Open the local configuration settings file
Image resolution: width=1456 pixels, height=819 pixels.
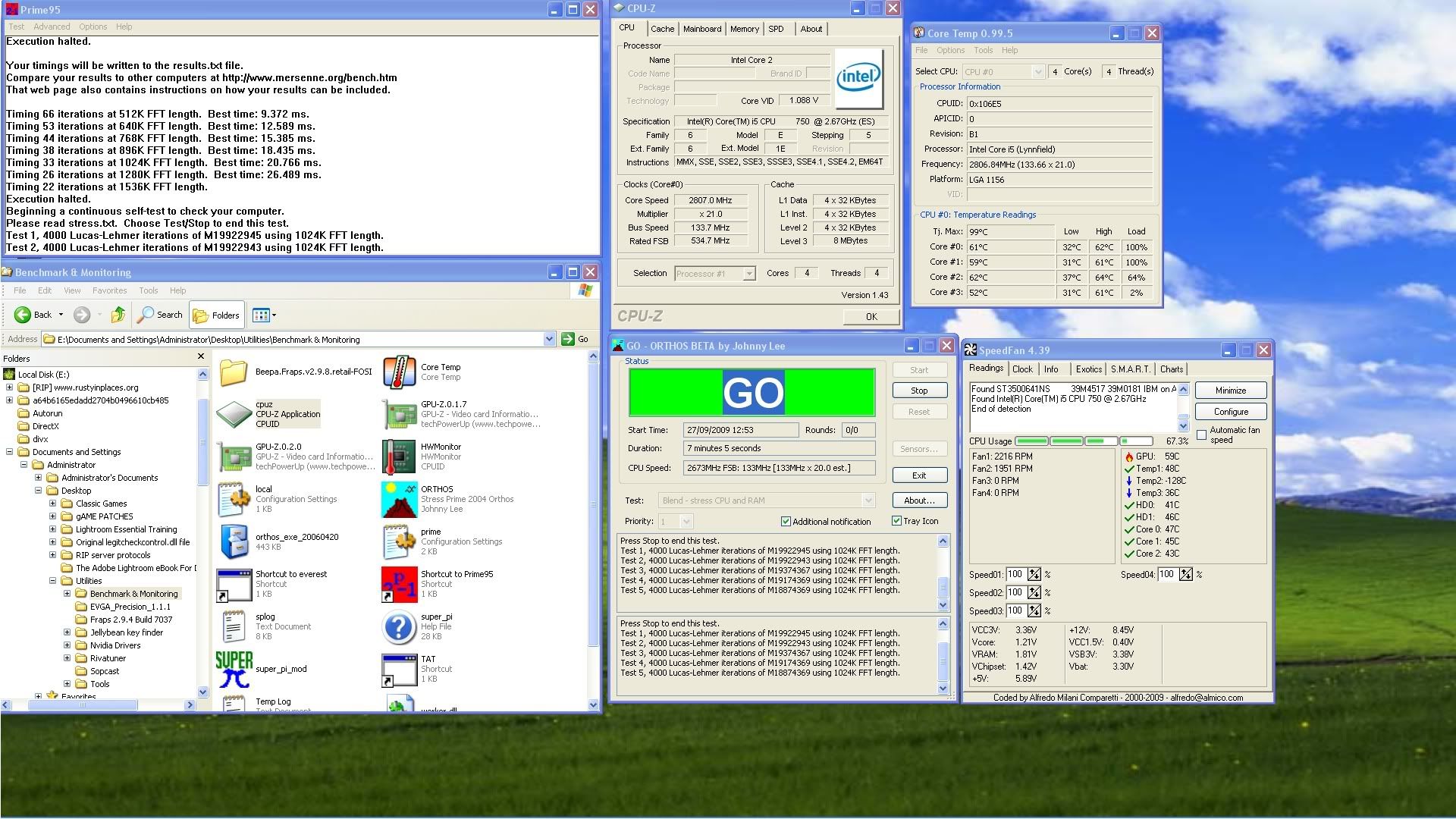click(234, 499)
